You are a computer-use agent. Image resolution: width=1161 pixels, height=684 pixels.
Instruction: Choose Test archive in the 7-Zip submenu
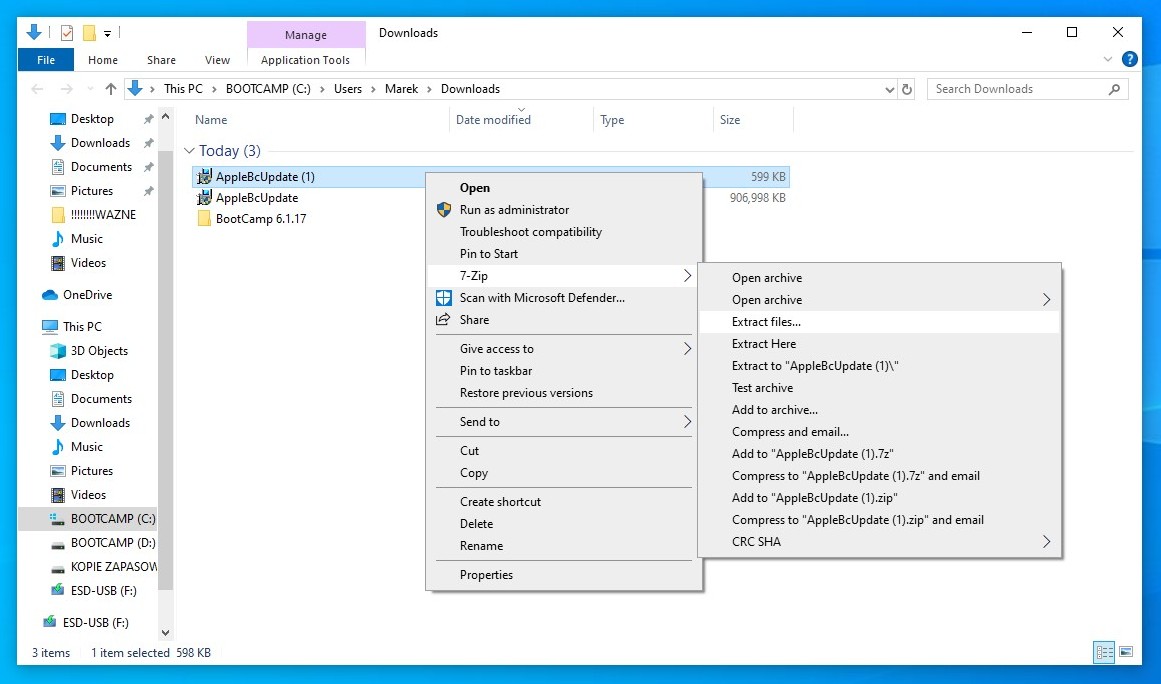coord(880,388)
